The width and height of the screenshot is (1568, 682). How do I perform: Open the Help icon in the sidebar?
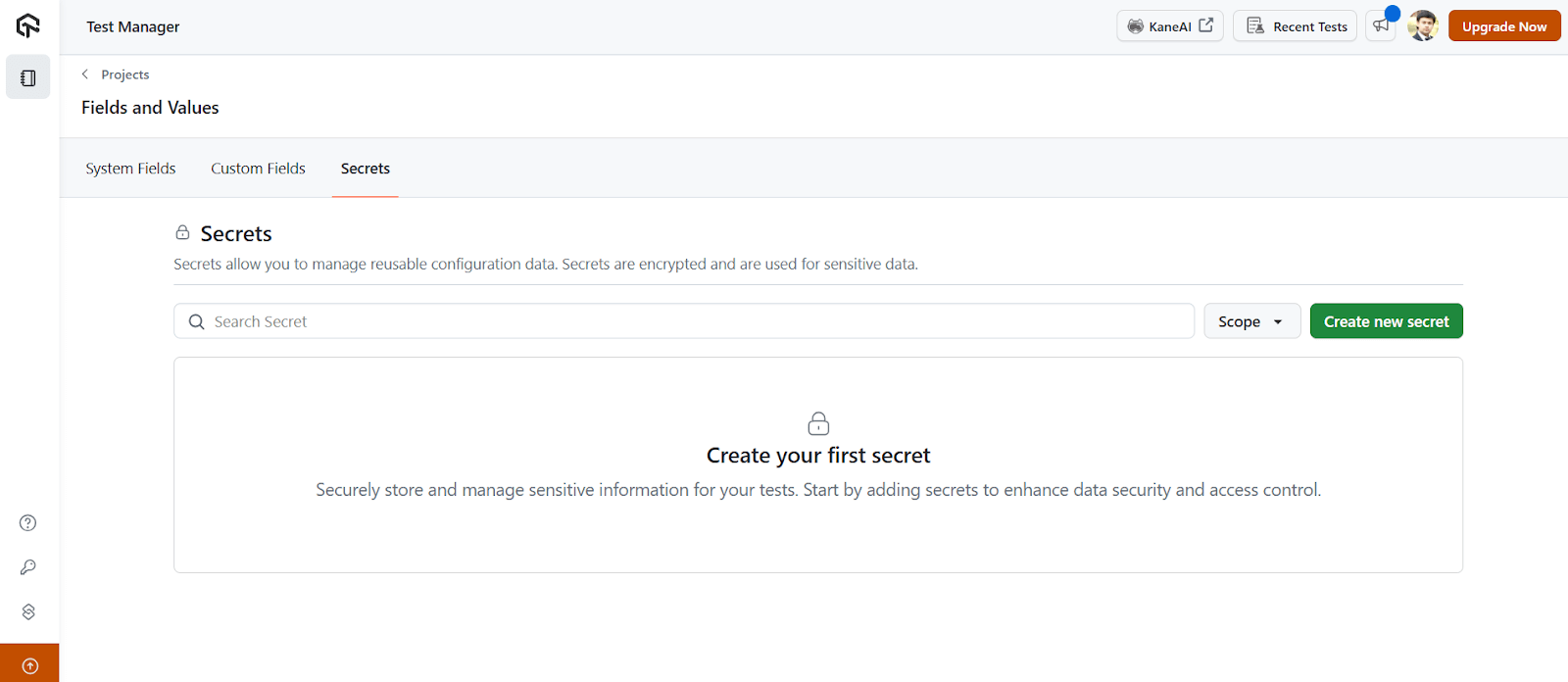pyautogui.click(x=27, y=522)
